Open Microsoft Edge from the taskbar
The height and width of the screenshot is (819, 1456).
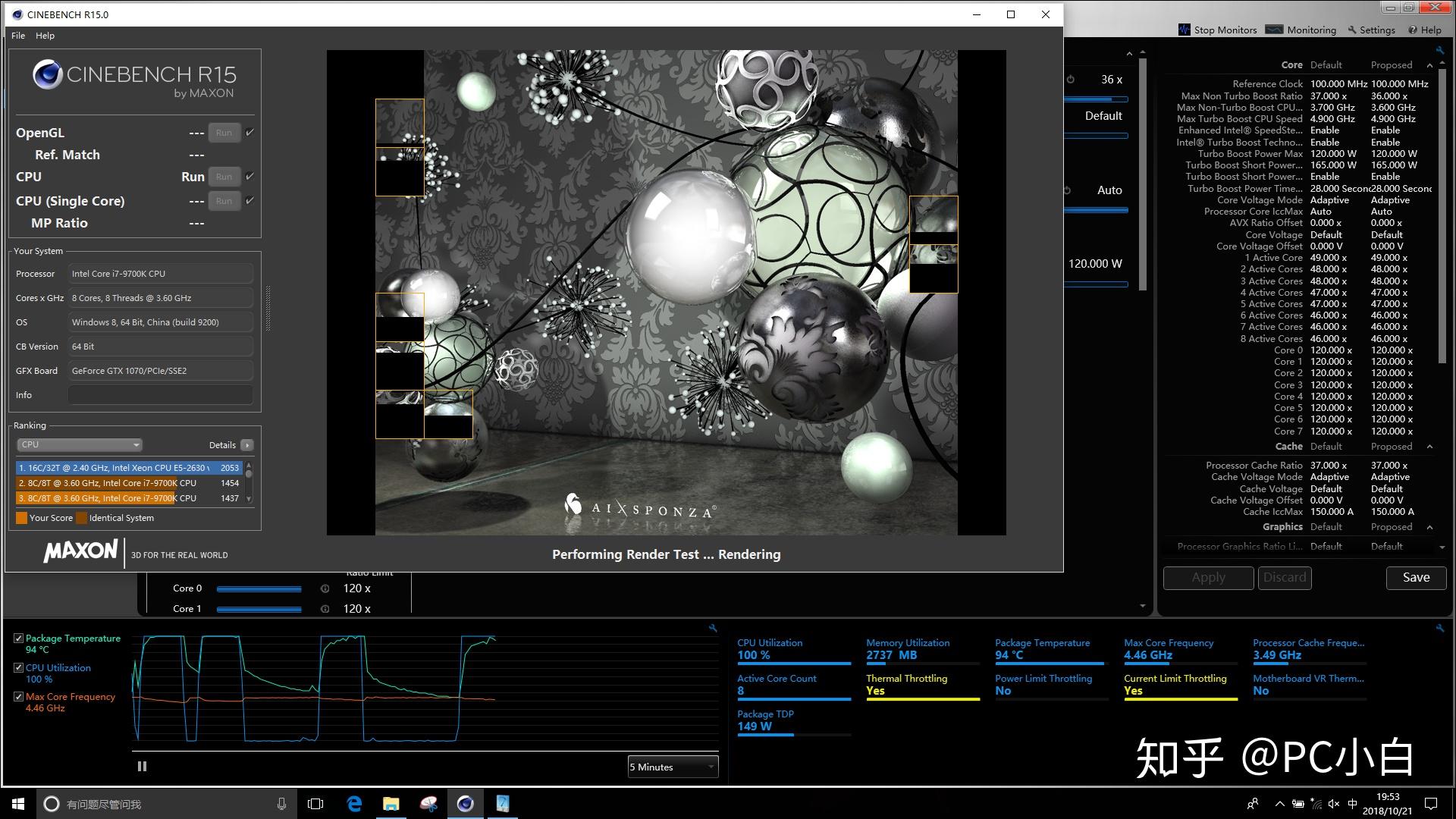point(354,804)
